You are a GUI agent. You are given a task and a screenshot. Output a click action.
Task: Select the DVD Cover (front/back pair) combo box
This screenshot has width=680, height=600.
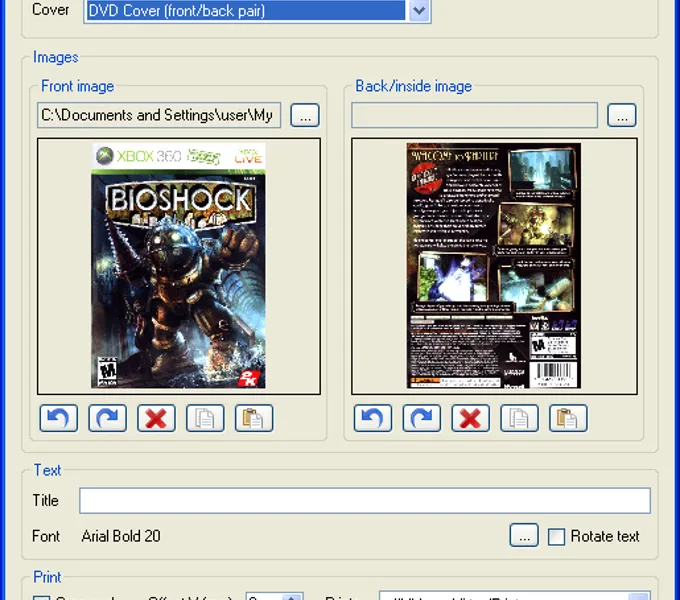coord(257,10)
